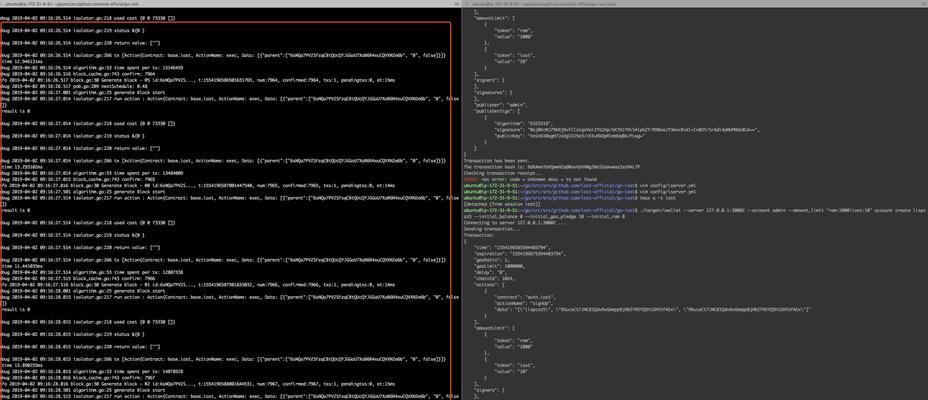
Task: Click the '"expiration"' JSON line
Action: point(520,253)
